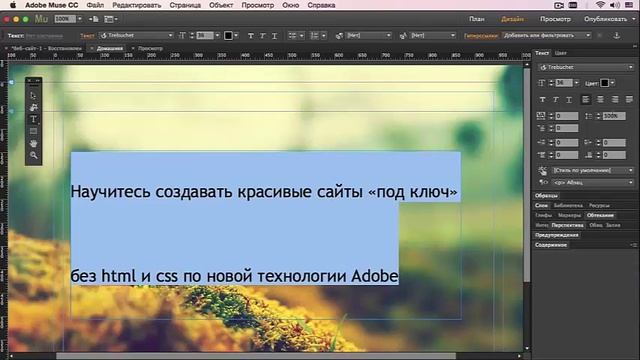640x360 pixels.
Task: Open the zoom level dropdown arrow
Action: pyautogui.click(x=80, y=19)
